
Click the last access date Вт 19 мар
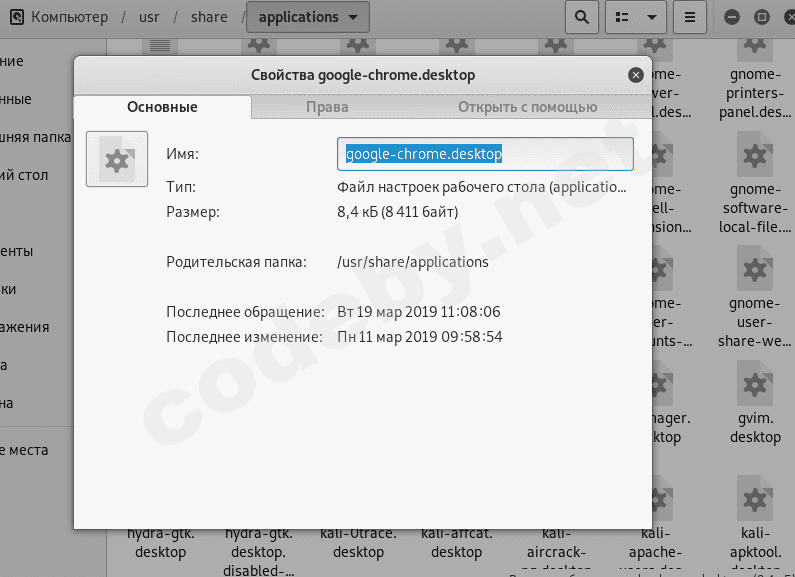(x=419, y=312)
